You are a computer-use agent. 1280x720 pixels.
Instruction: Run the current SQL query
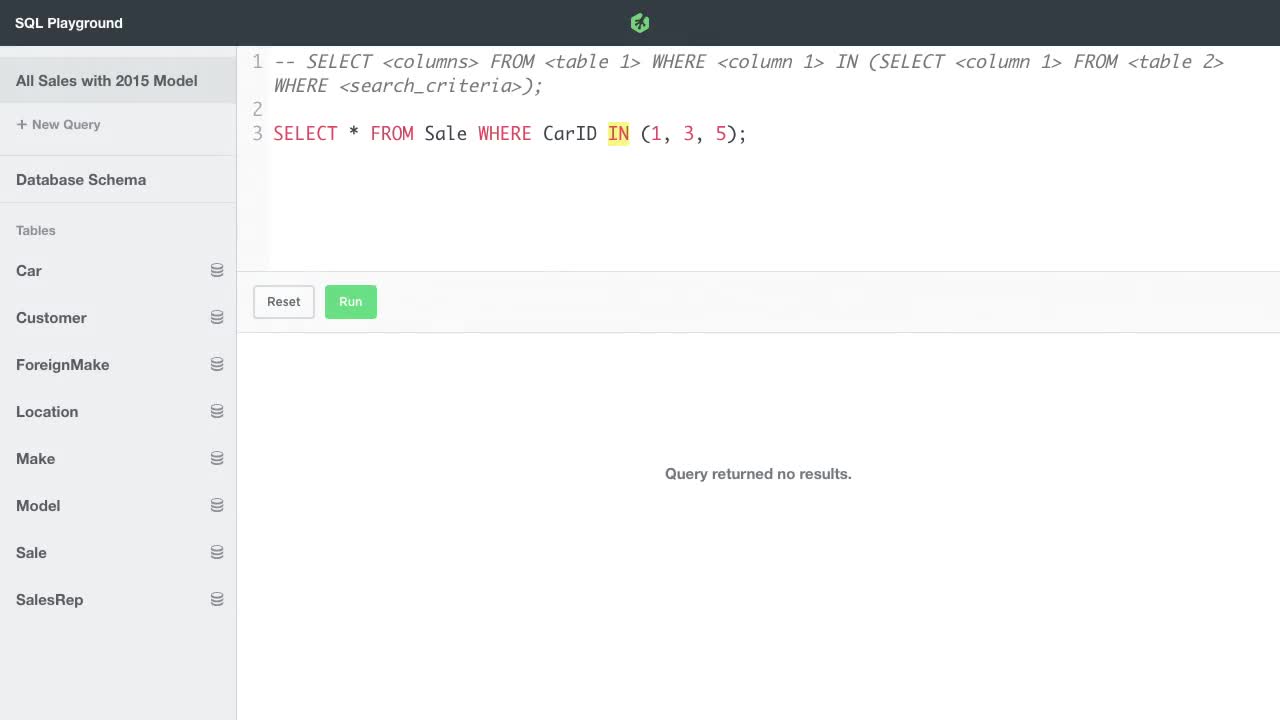[350, 301]
